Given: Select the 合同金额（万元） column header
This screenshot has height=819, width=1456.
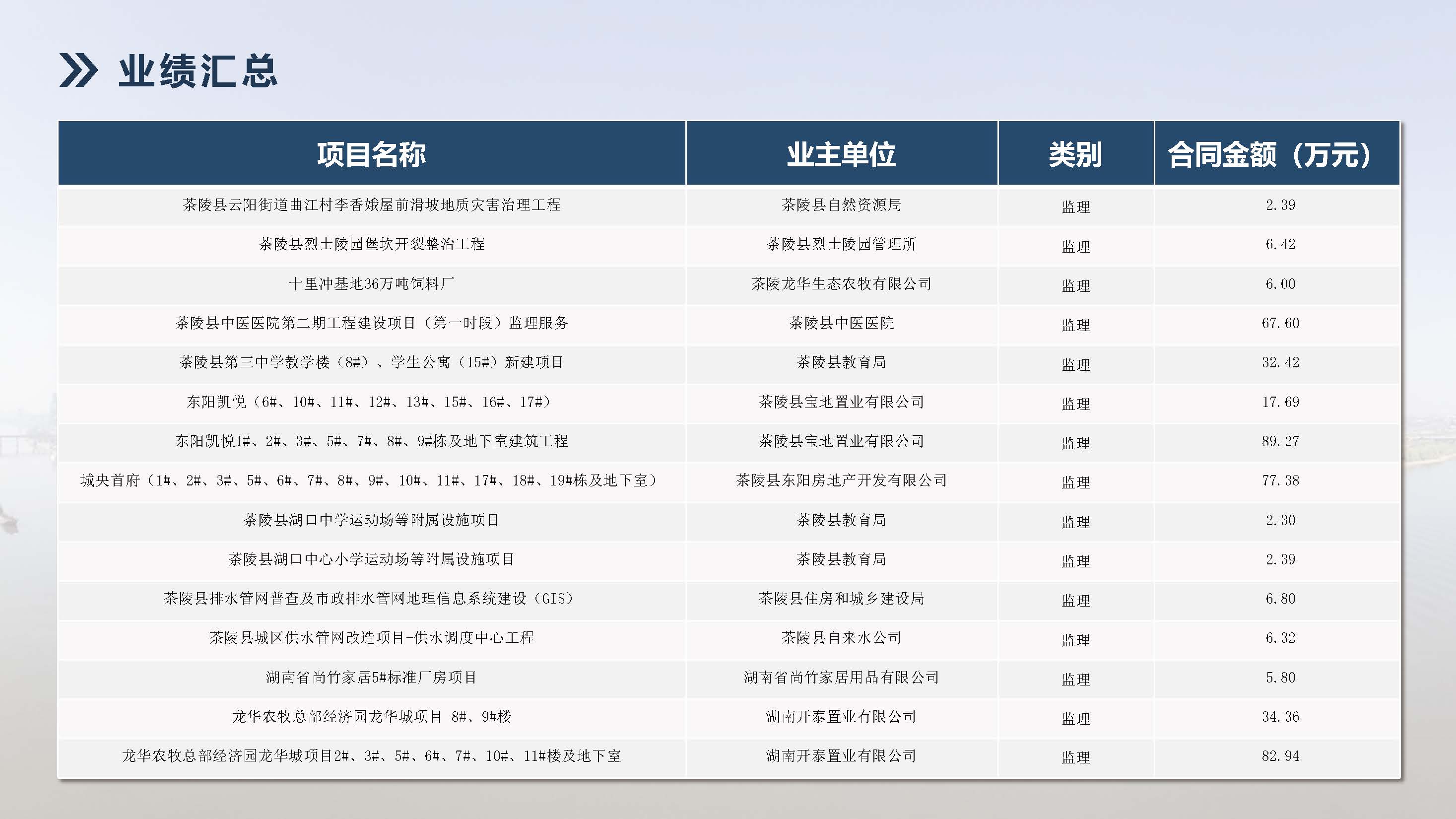Looking at the screenshot, I should click(x=1277, y=154).
